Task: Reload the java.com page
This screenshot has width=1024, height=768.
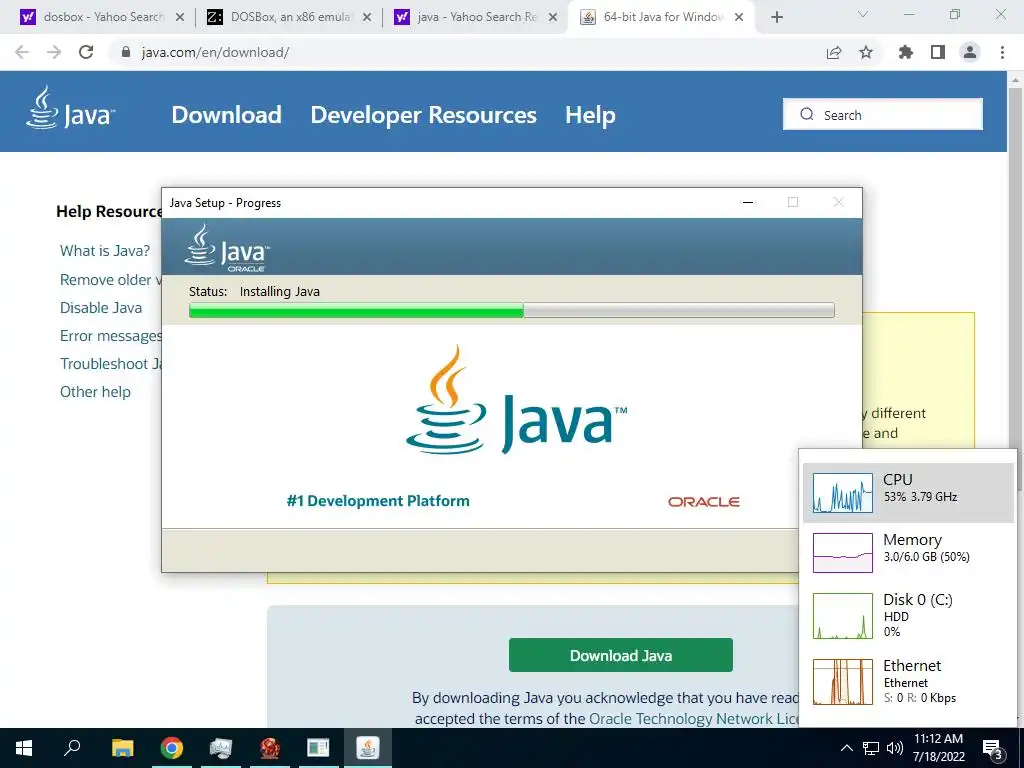Action: [x=86, y=52]
